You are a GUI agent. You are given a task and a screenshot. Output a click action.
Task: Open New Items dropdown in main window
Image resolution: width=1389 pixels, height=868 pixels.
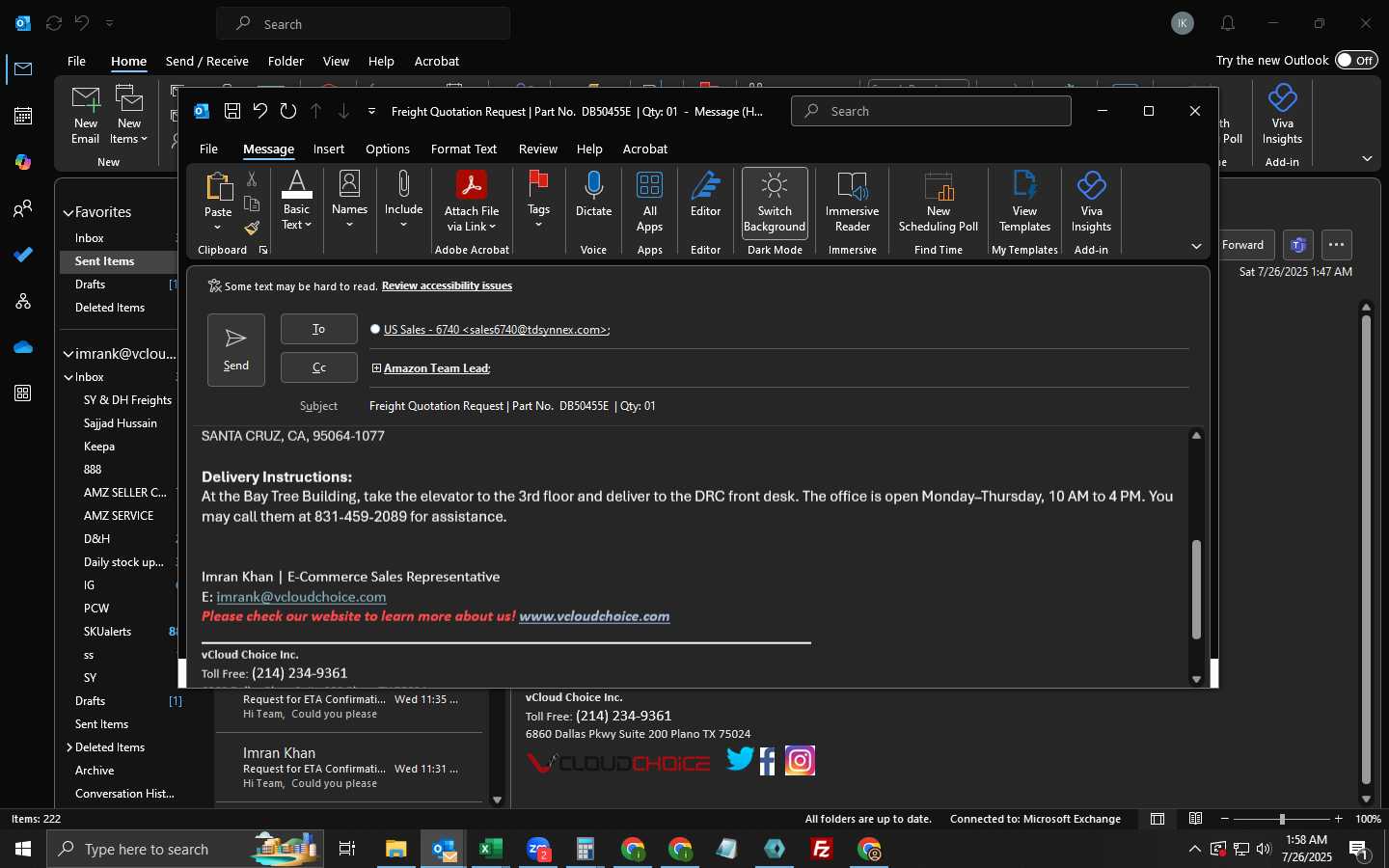click(x=128, y=115)
